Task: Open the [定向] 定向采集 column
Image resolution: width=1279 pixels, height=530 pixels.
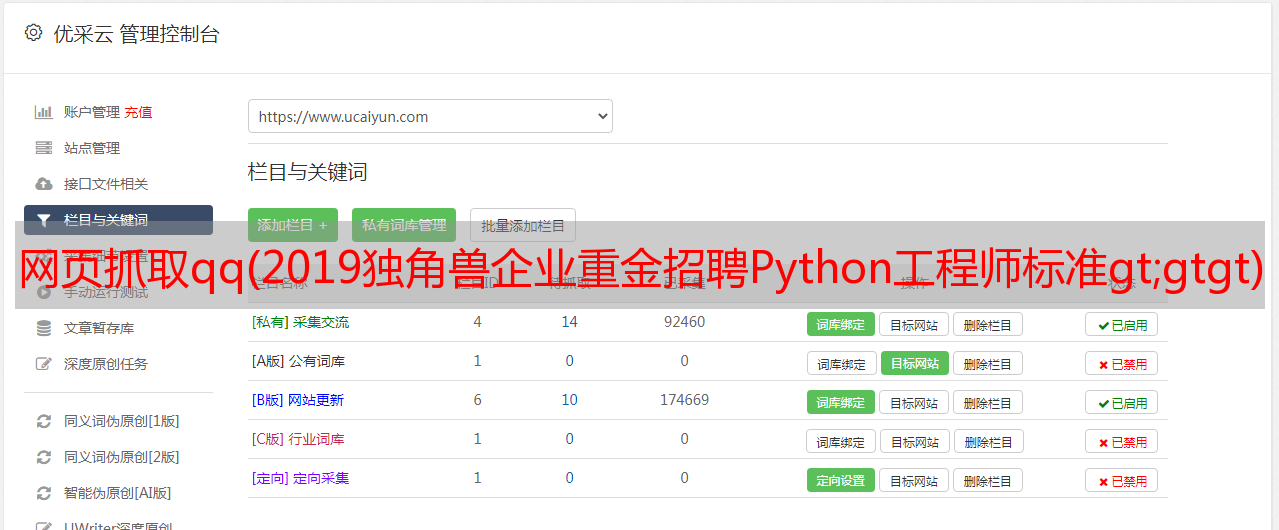Action: (x=300, y=478)
